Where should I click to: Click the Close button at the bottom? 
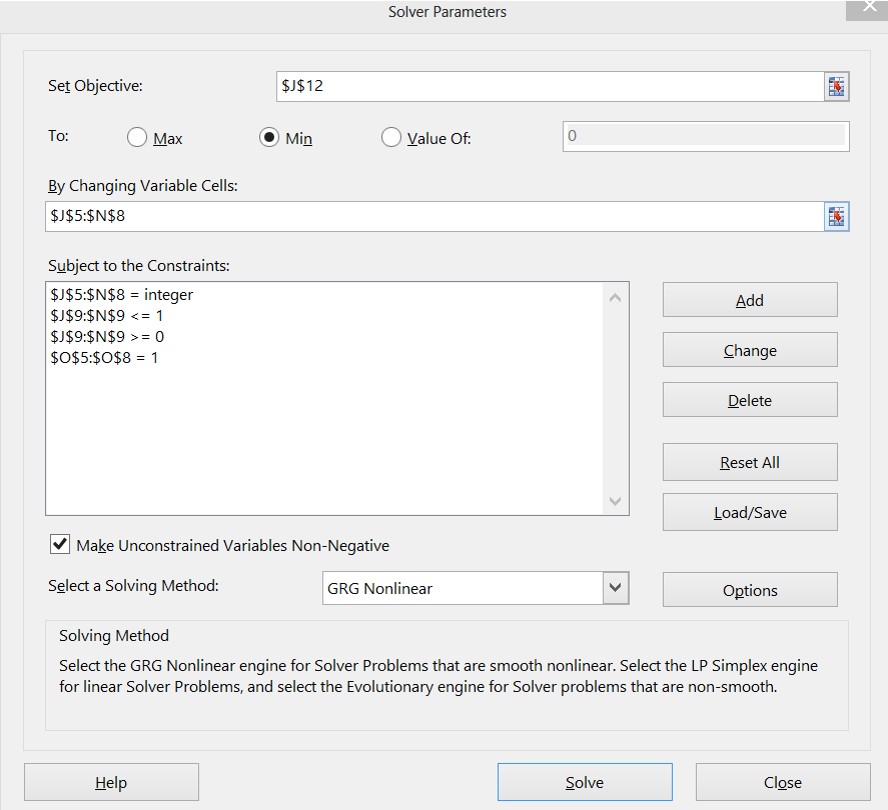pyautogui.click(x=783, y=782)
